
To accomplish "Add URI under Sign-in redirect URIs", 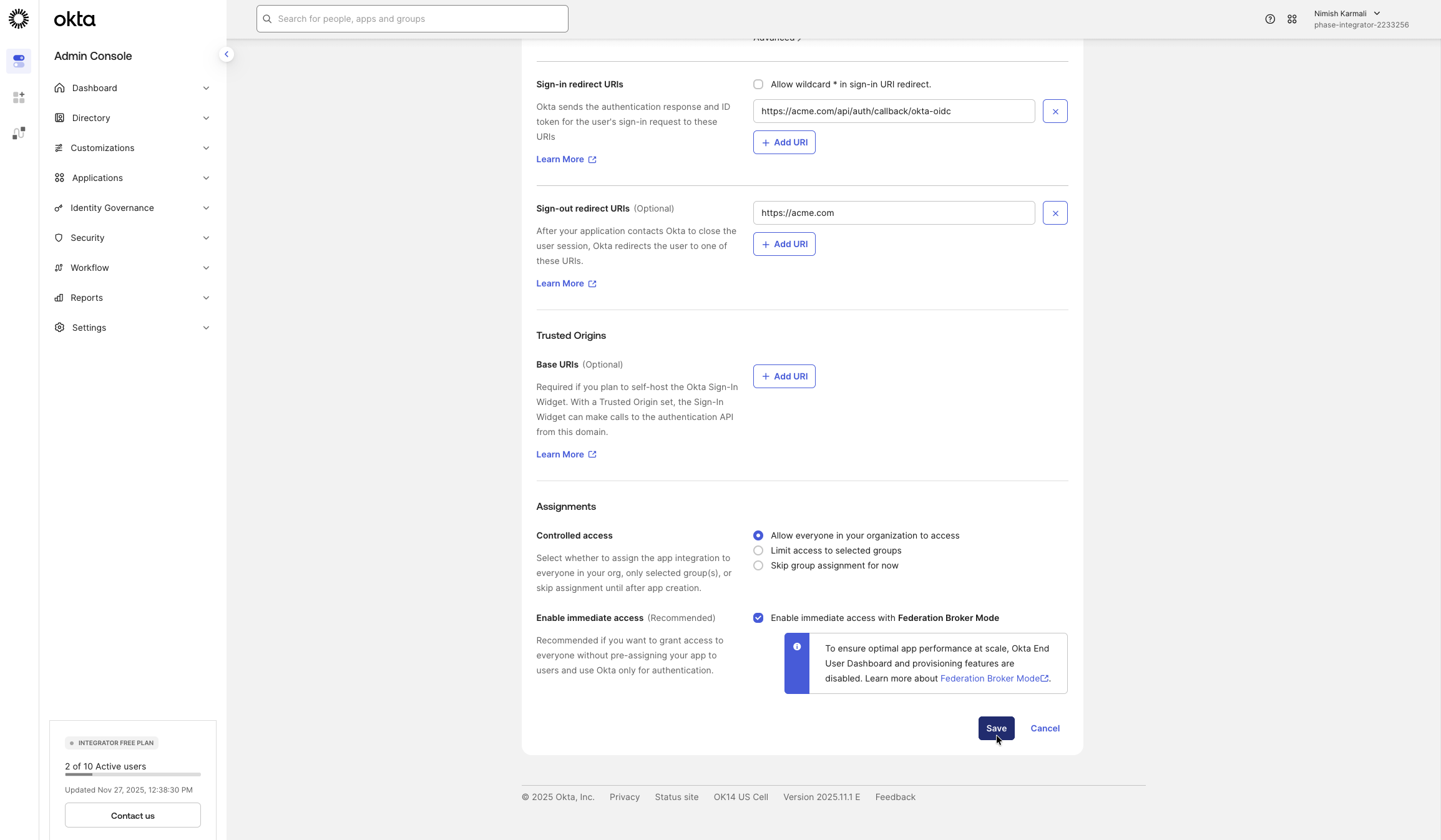I will (784, 142).
